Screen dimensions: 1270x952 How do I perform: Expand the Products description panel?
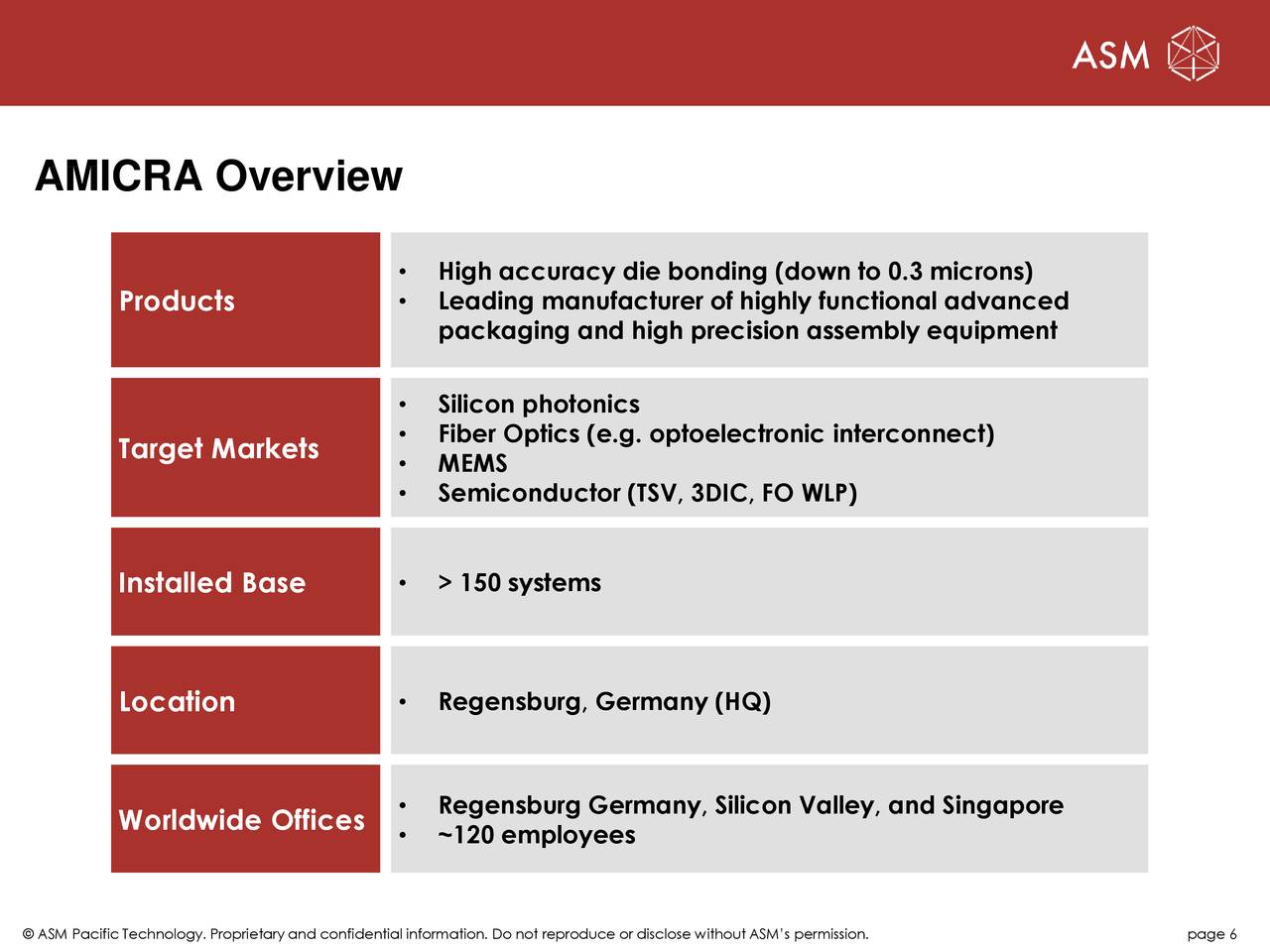click(x=768, y=299)
